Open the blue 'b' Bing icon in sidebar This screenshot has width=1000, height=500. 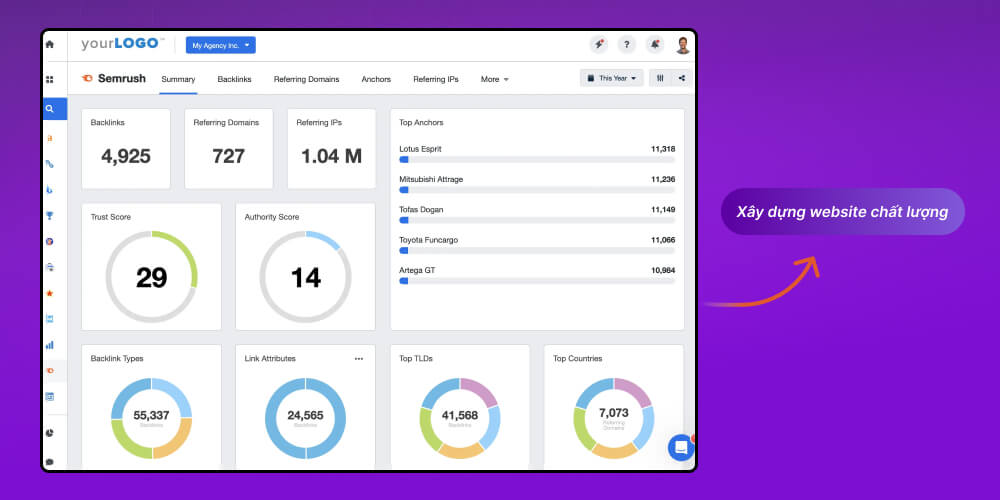(x=50, y=189)
